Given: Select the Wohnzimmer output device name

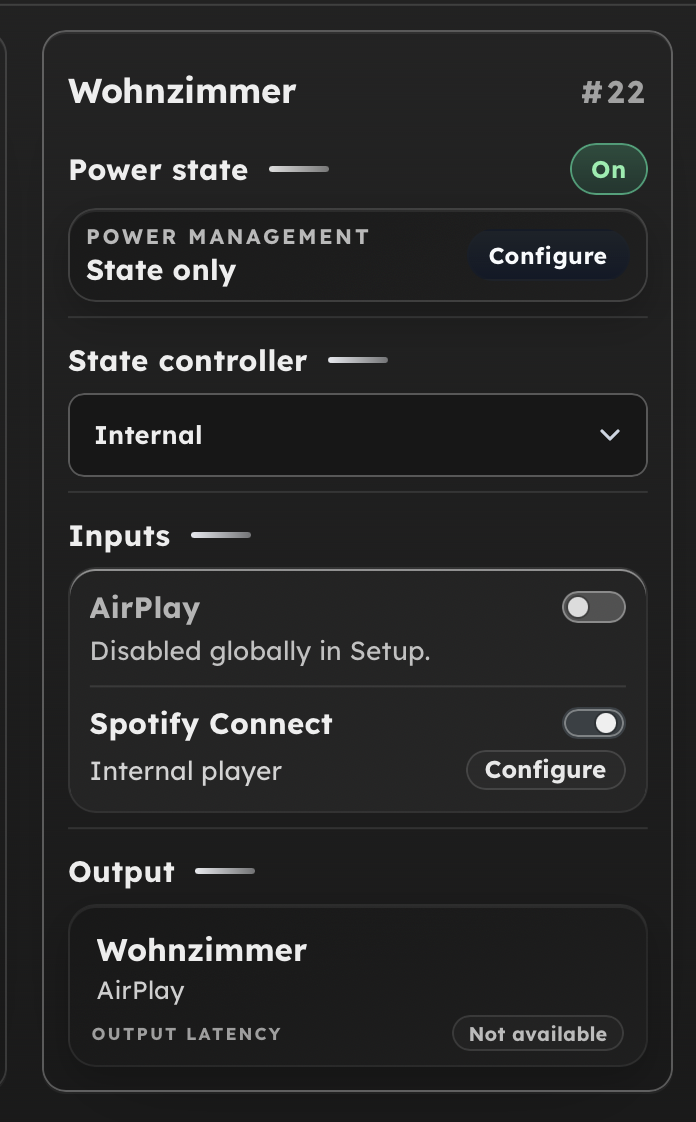Looking at the screenshot, I should point(201,950).
